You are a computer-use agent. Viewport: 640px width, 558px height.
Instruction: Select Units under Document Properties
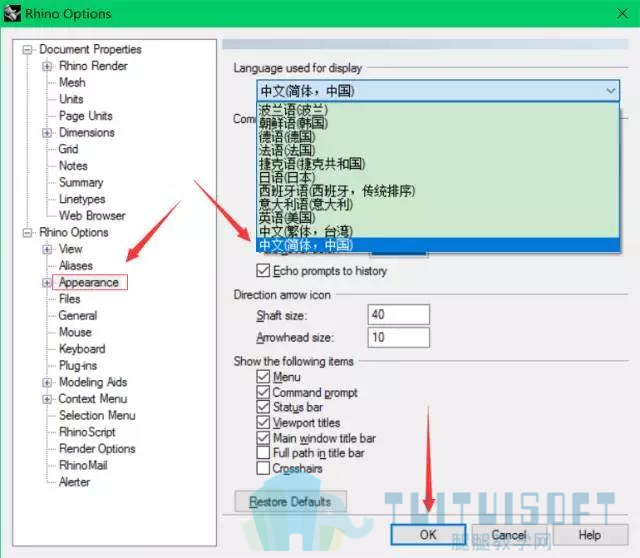(71, 99)
